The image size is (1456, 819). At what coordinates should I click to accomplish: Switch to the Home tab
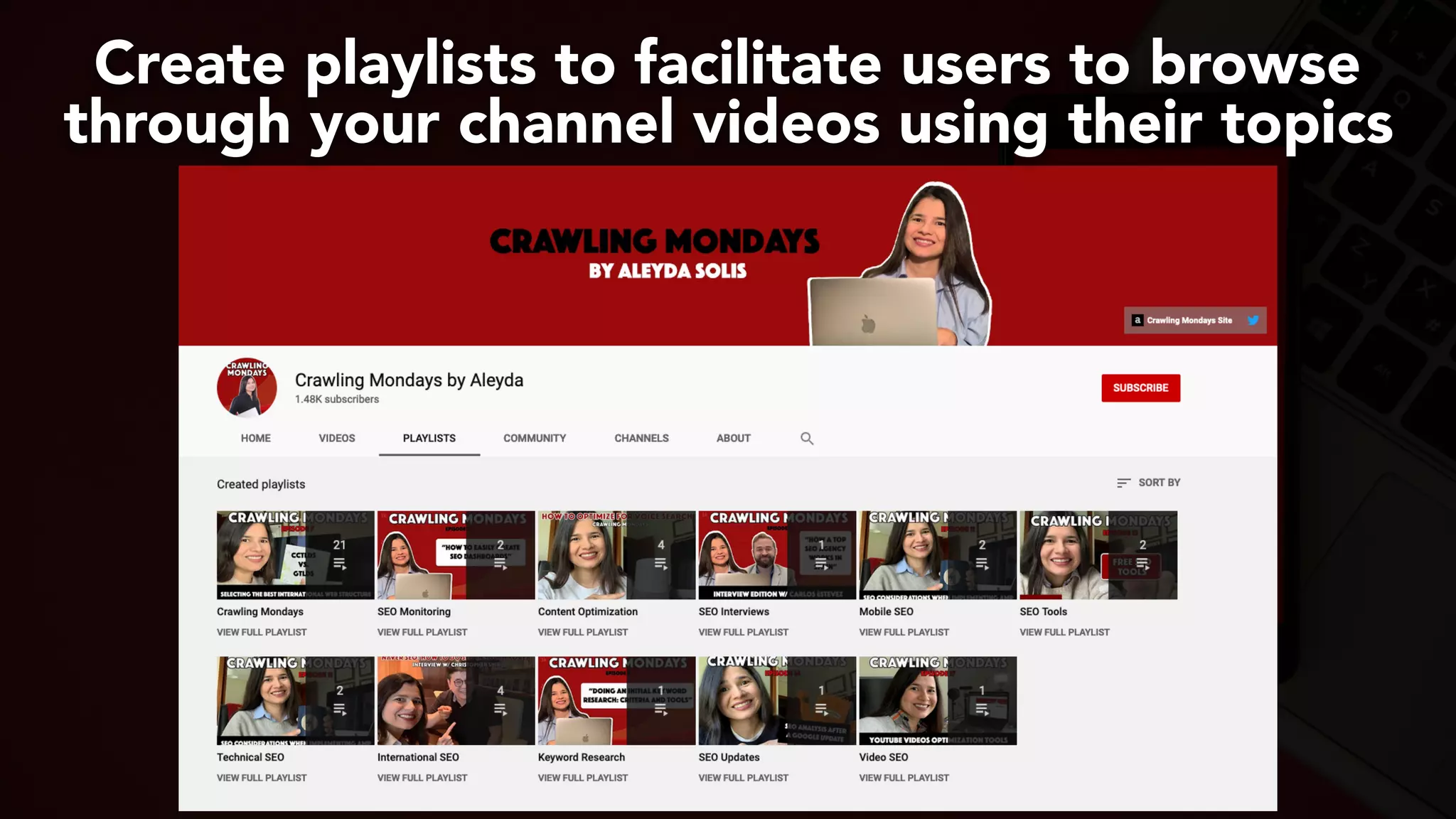click(255, 438)
